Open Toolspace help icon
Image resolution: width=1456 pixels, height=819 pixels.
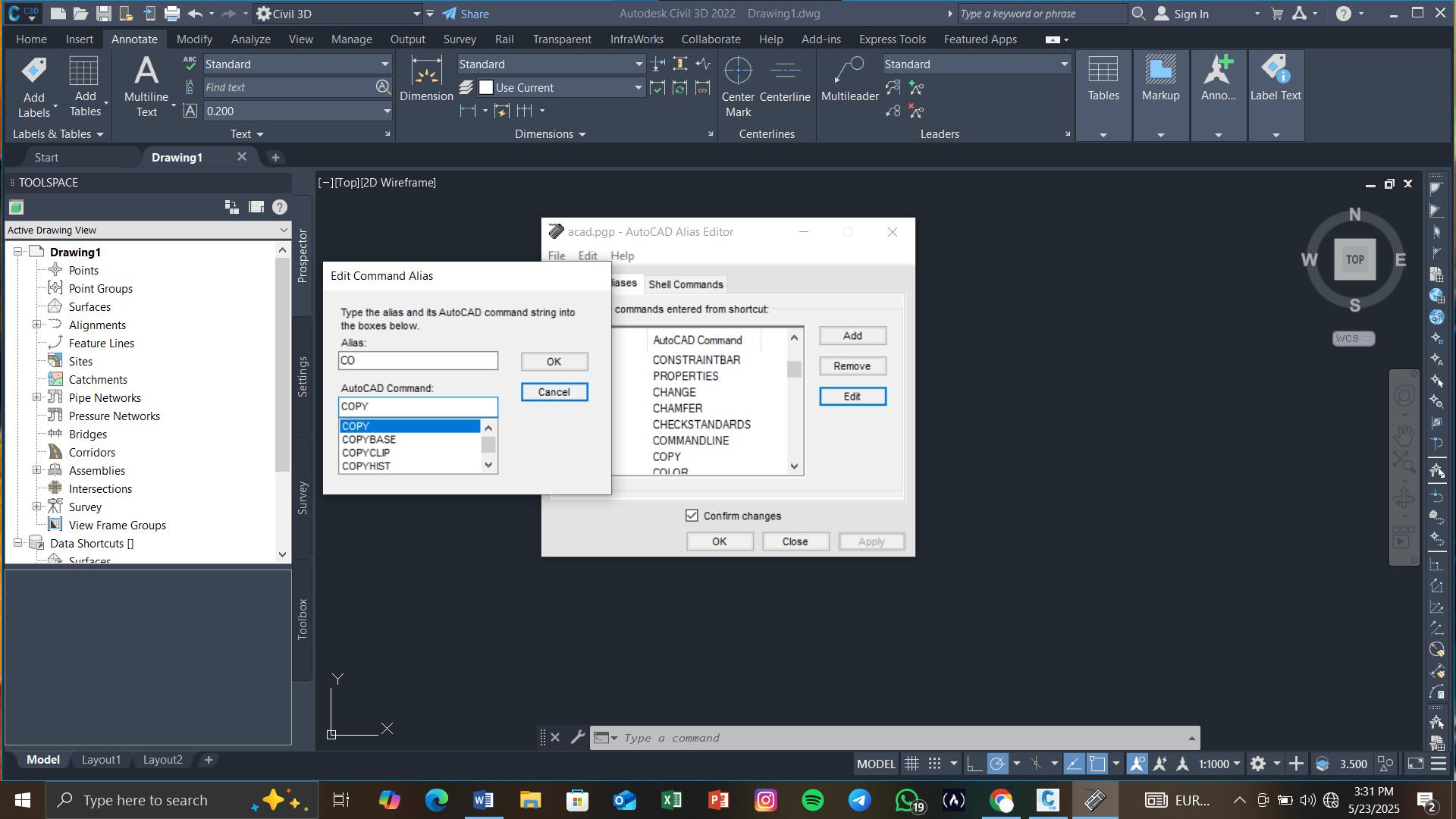[x=279, y=207]
